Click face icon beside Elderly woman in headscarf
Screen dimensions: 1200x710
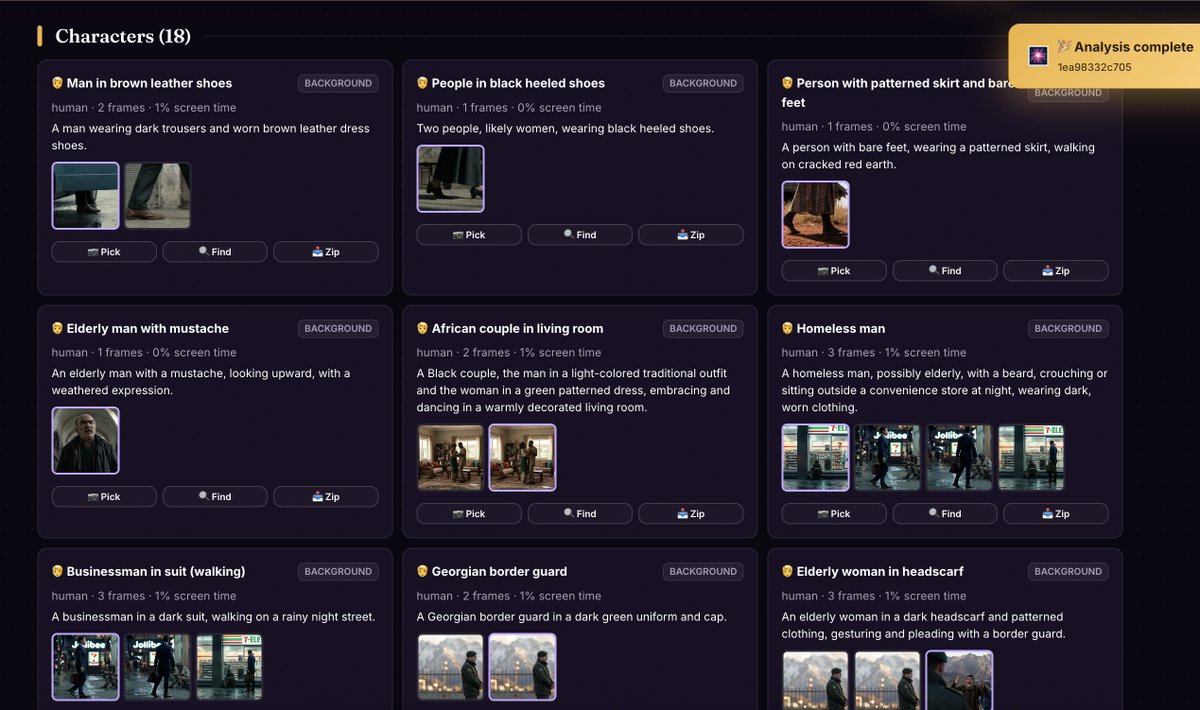point(788,571)
